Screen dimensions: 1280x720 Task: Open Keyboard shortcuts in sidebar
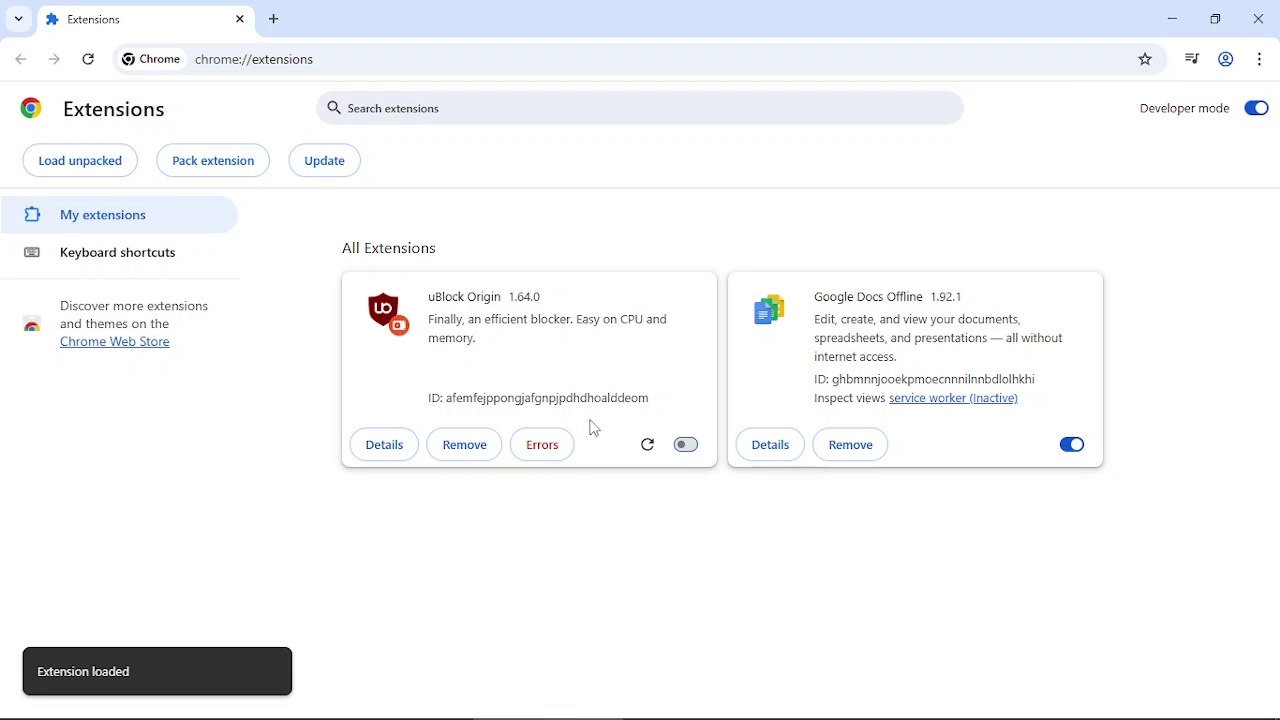pyautogui.click(x=119, y=253)
